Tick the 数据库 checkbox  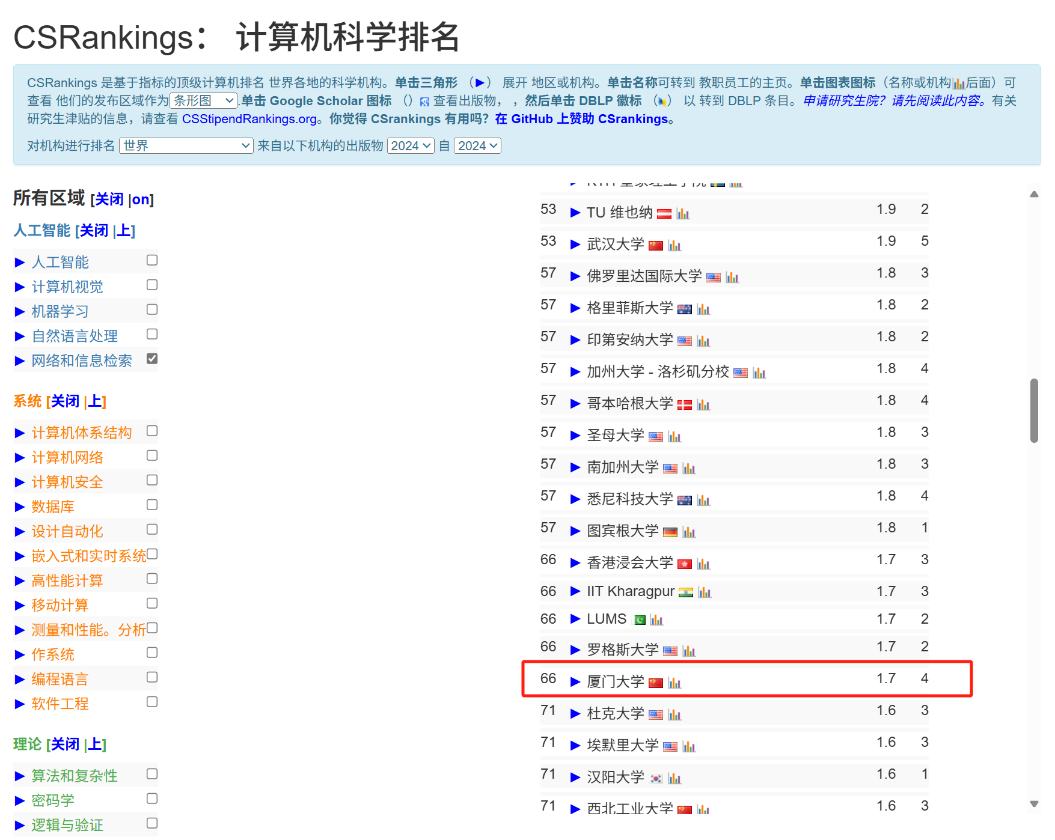[152, 505]
